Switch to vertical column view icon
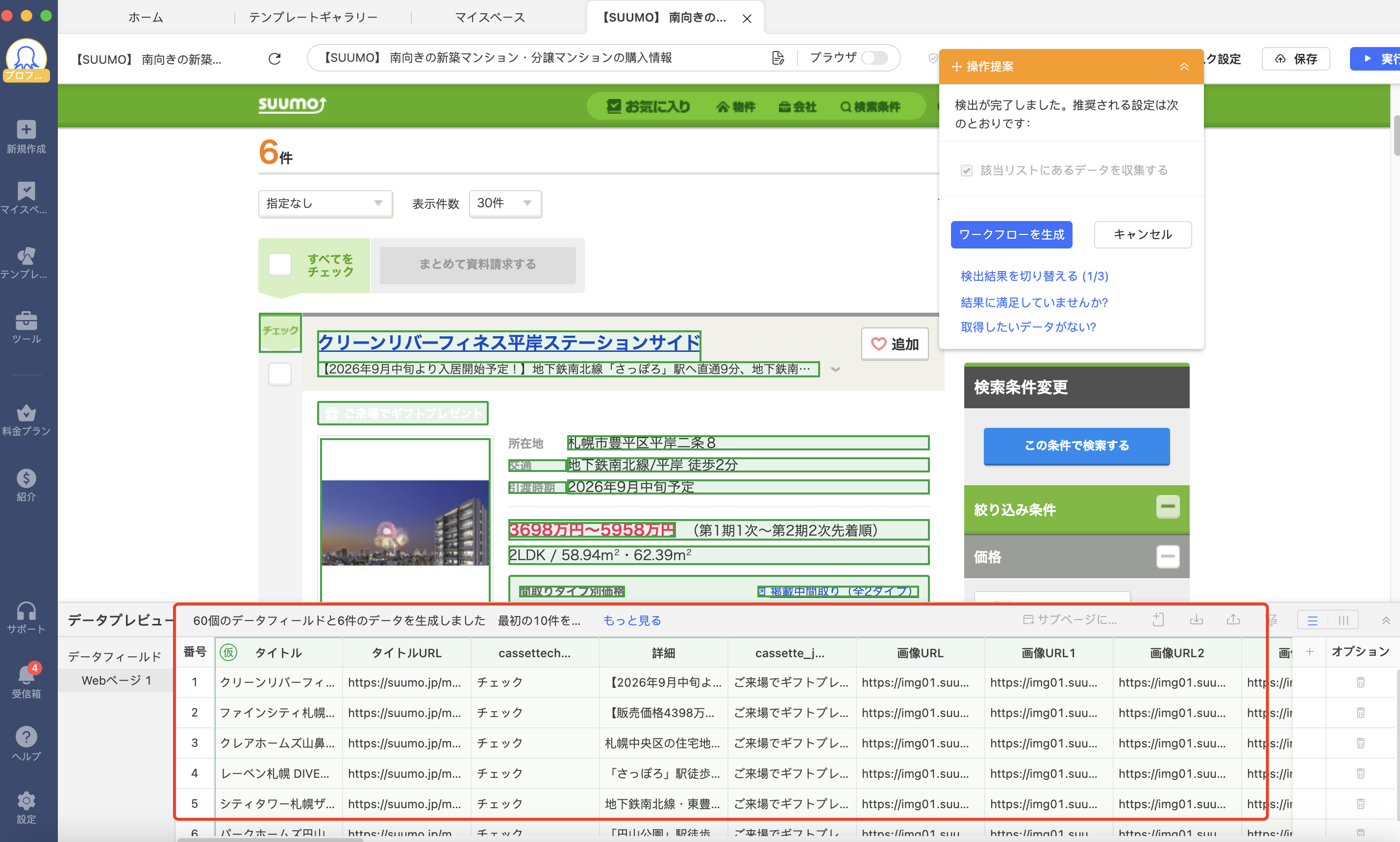Screen dimensions: 1400x842 1343,620
